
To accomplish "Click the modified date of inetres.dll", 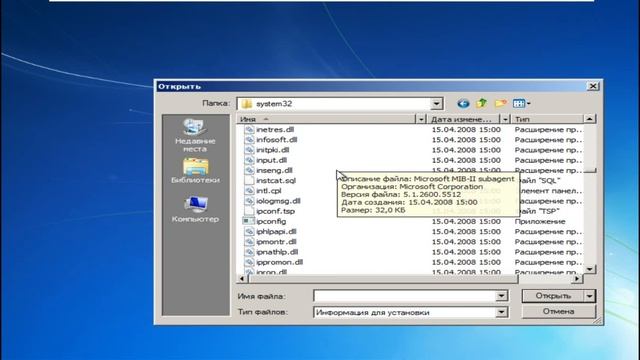I will [x=466, y=129].
